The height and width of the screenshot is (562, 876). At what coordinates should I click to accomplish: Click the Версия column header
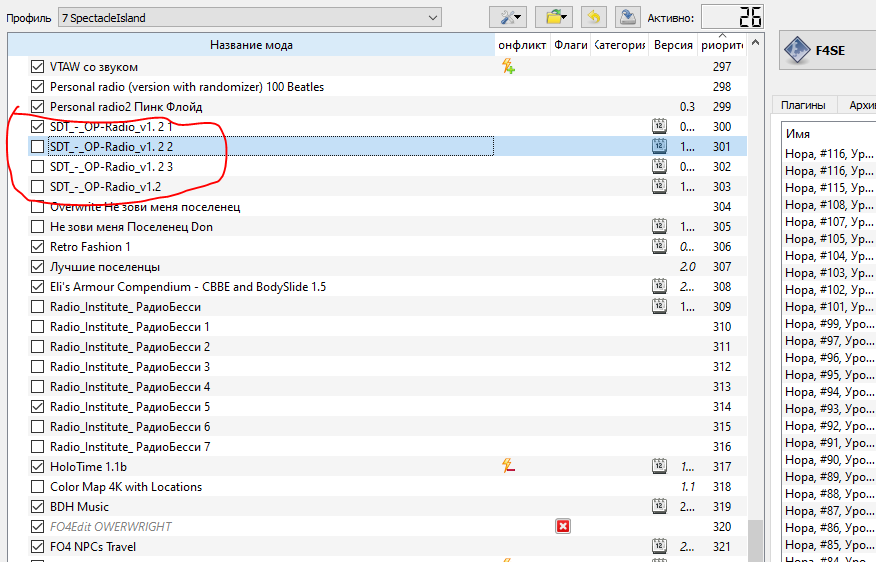(672, 45)
